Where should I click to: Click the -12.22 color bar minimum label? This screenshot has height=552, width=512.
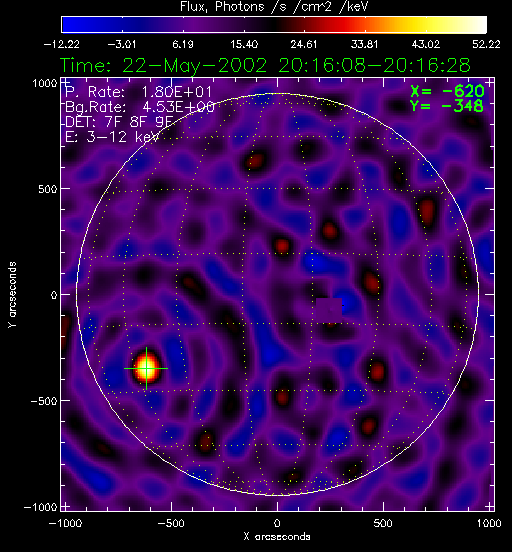pyautogui.click(x=62, y=44)
